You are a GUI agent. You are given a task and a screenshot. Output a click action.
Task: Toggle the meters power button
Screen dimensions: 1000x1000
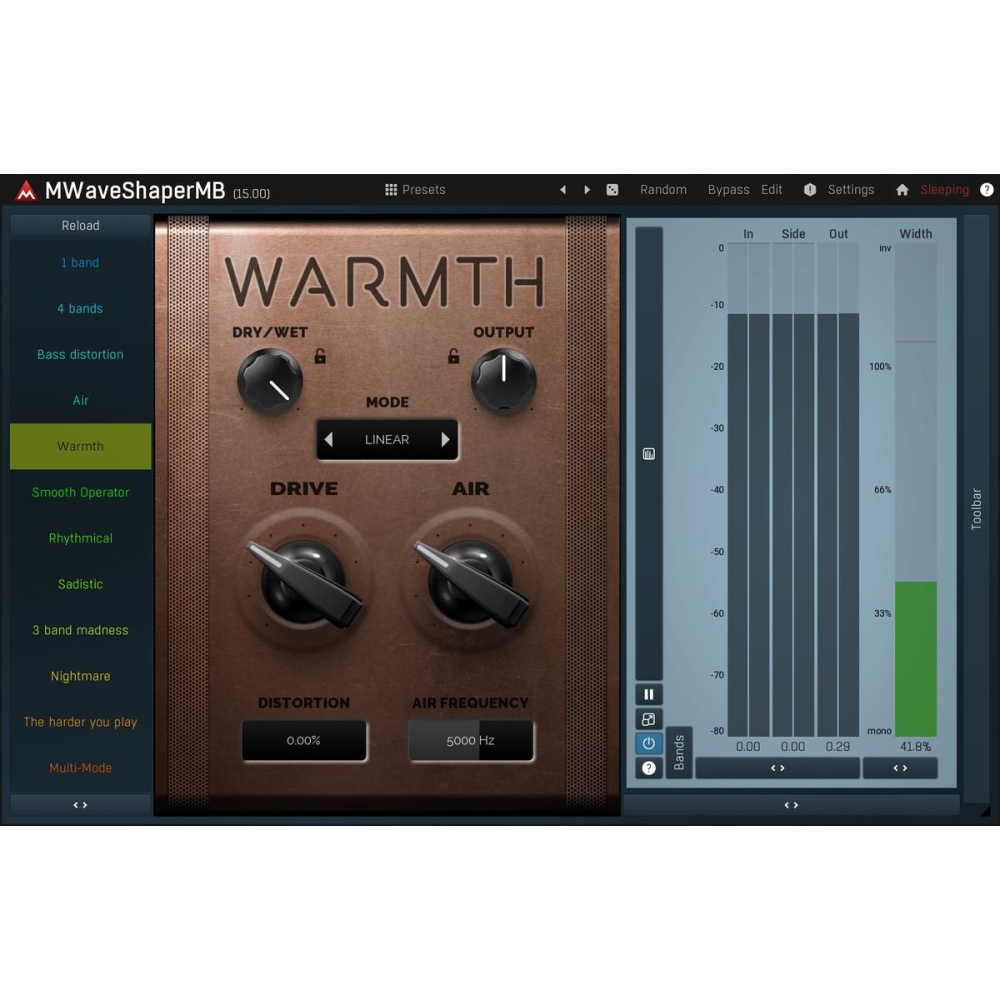coord(648,743)
